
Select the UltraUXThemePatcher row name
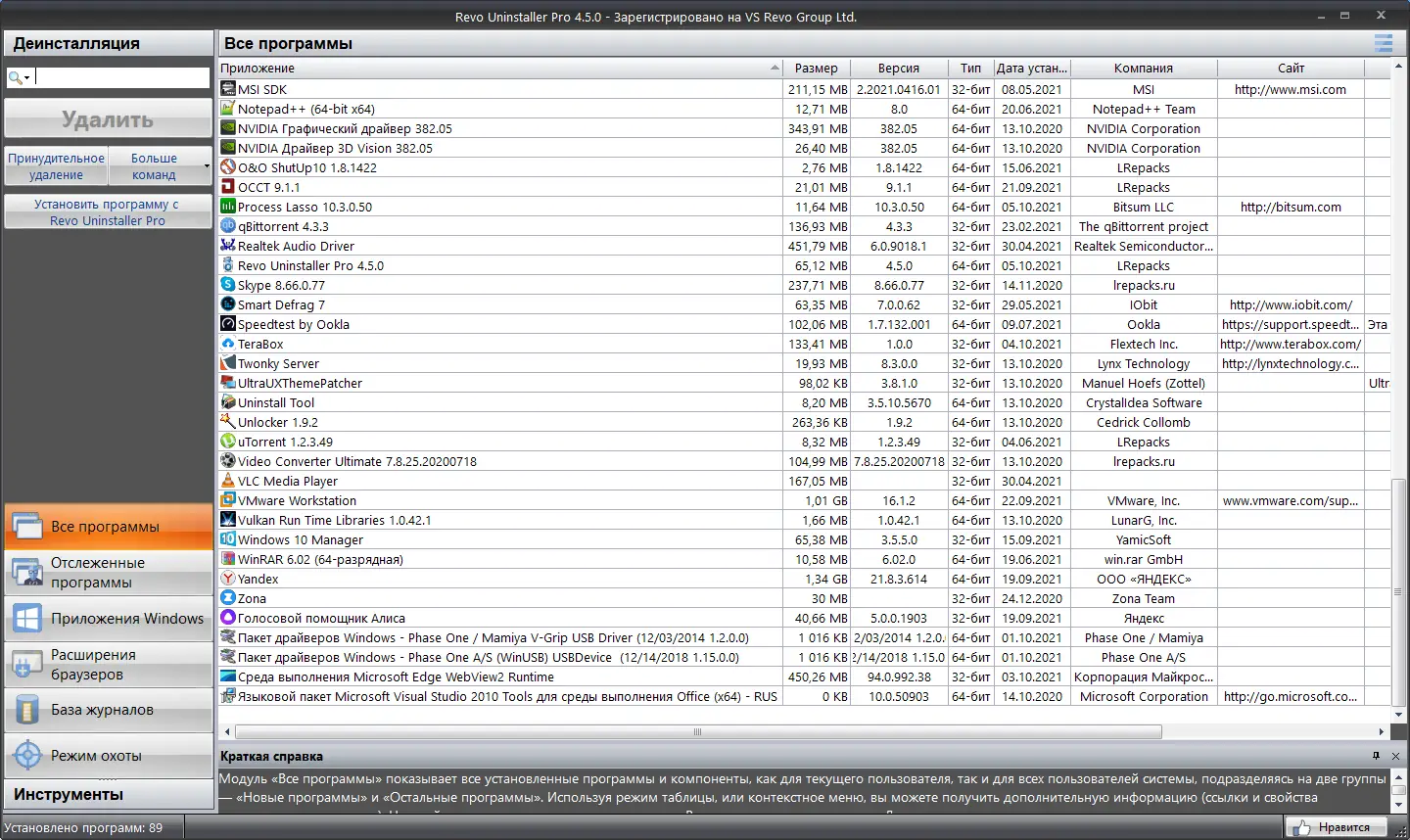click(x=300, y=383)
